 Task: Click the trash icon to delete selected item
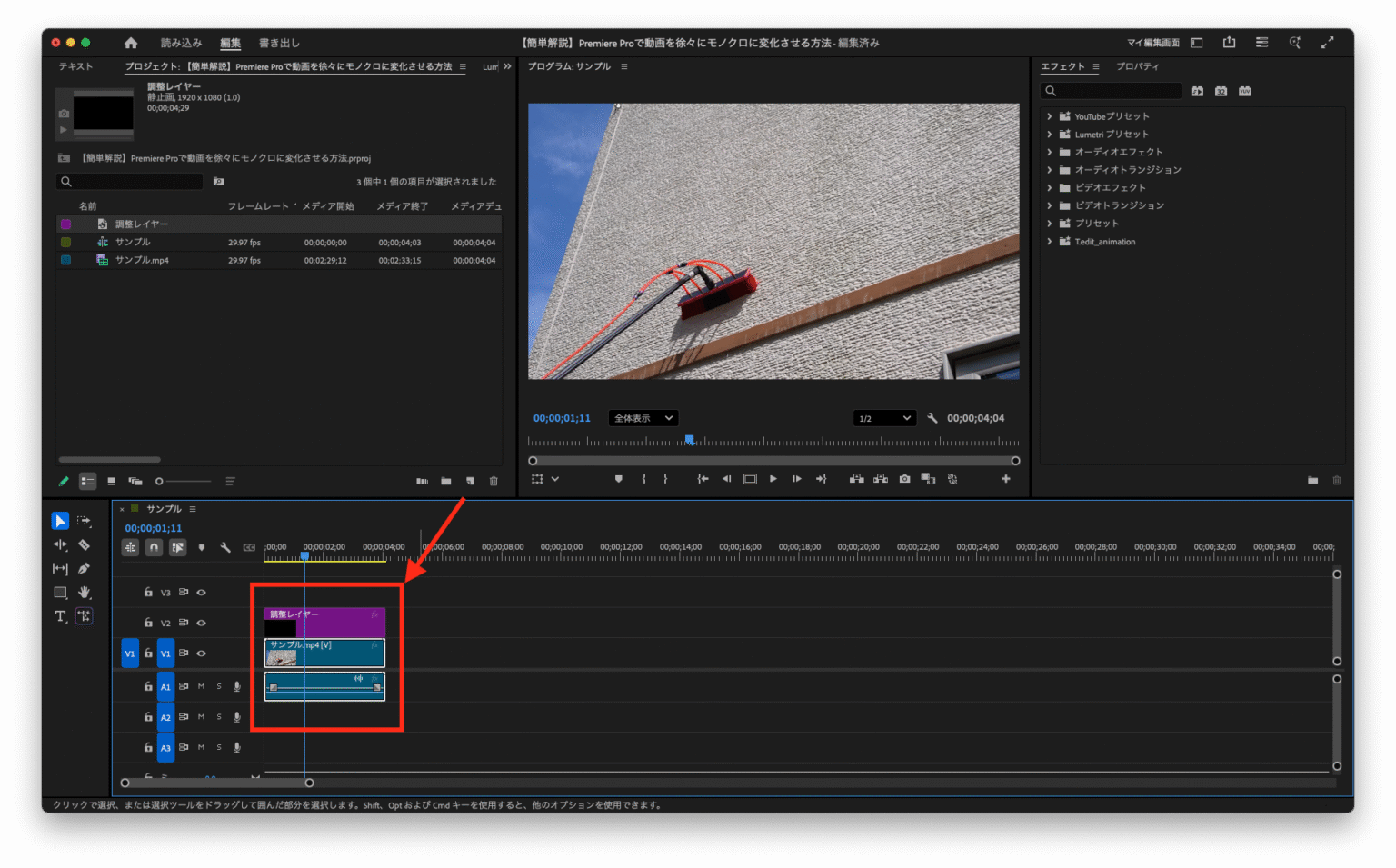494,481
